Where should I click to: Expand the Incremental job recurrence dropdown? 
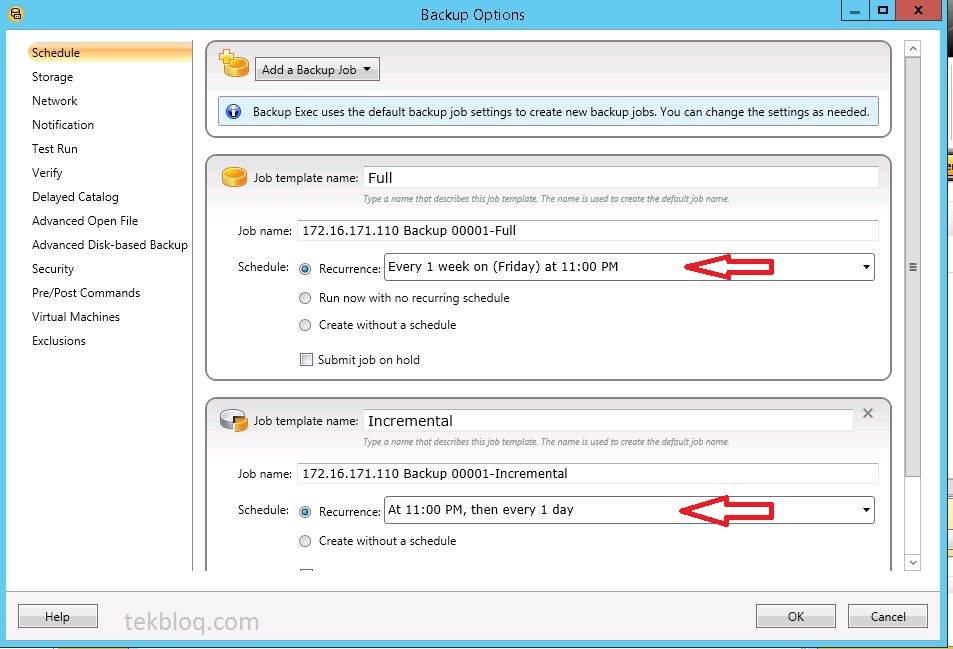[866, 510]
